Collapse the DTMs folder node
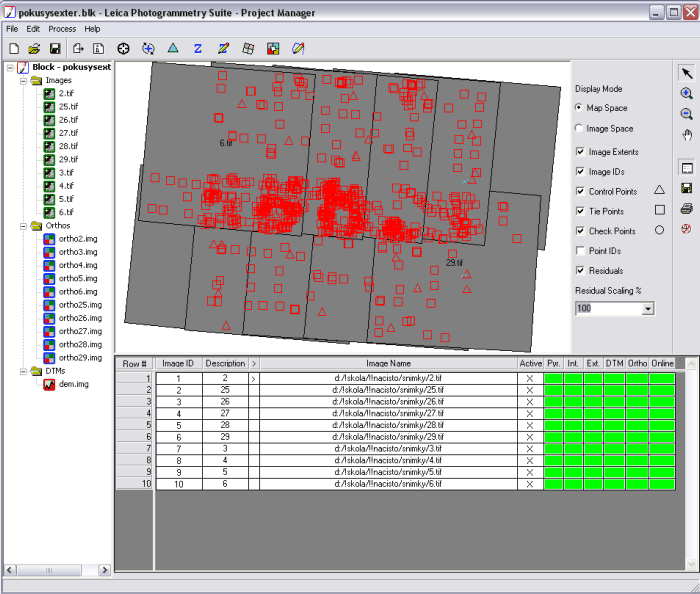The width and height of the screenshot is (700, 594). (x=23, y=371)
